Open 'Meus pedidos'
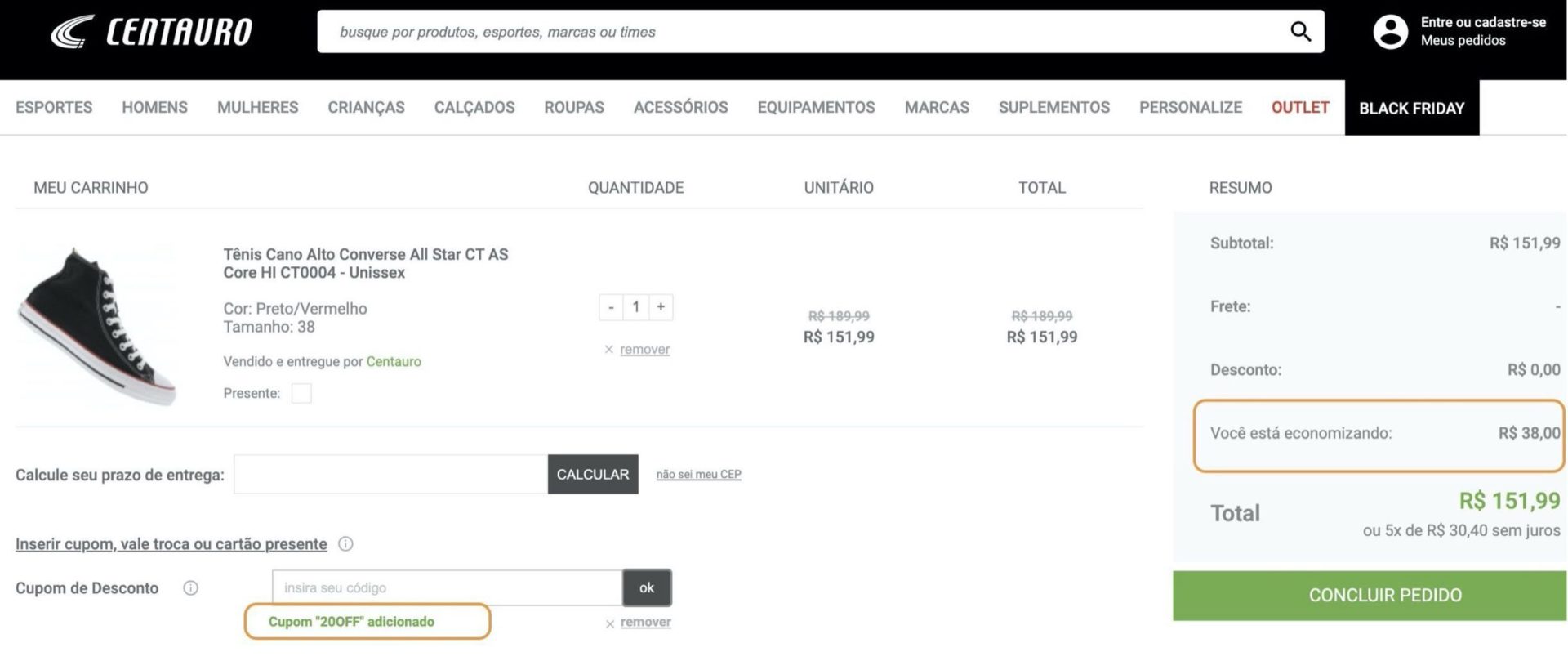1568x661 pixels. click(x=1463, y=41)
